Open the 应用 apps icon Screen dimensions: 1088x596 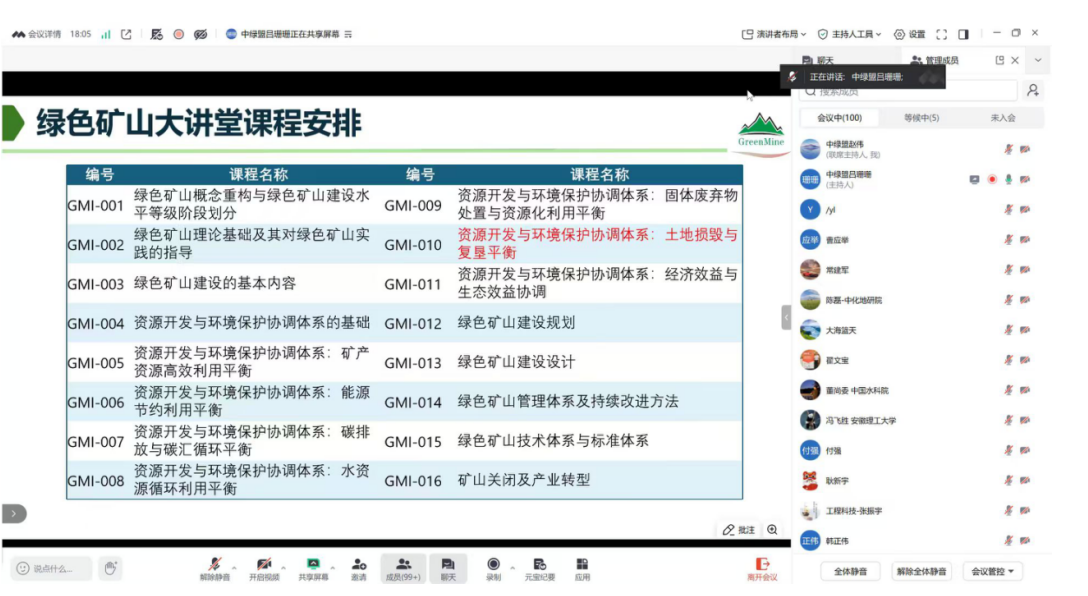pyautogui.click(x=582, y=566)
